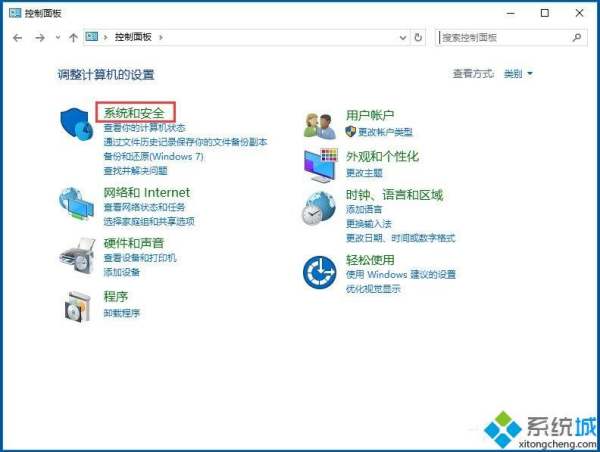Viewport: 600px width, 452px height.
Task: Open 通过文件历史记录保存你的文件备份副本
Action: 186,142
